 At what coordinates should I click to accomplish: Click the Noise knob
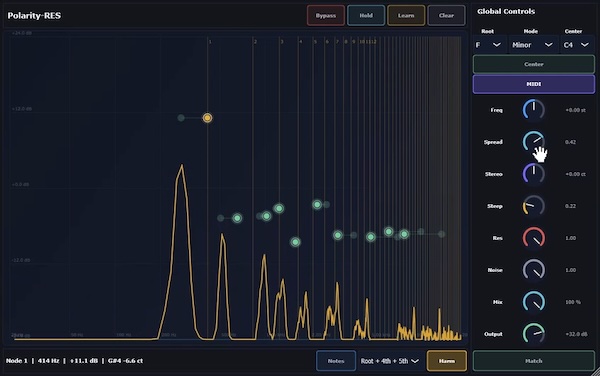tap(534, 270)
